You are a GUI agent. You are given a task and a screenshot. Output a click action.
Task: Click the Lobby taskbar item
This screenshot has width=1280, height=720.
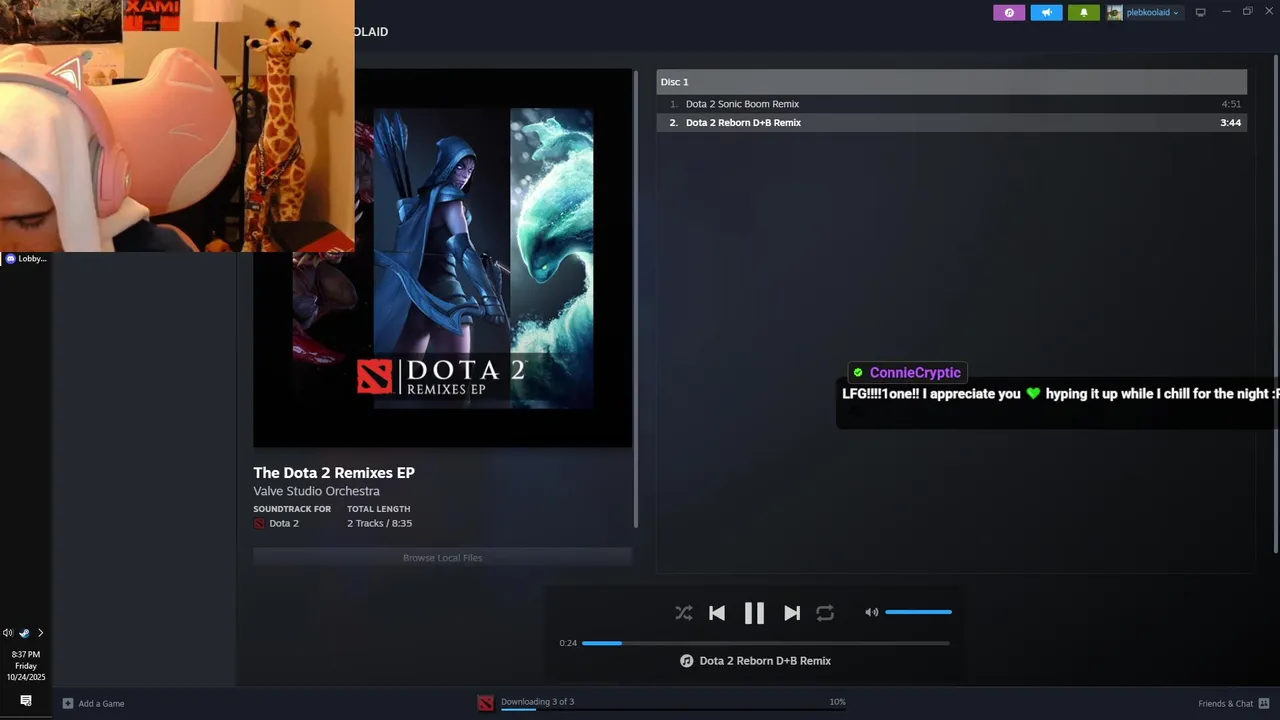coord(26,259)
